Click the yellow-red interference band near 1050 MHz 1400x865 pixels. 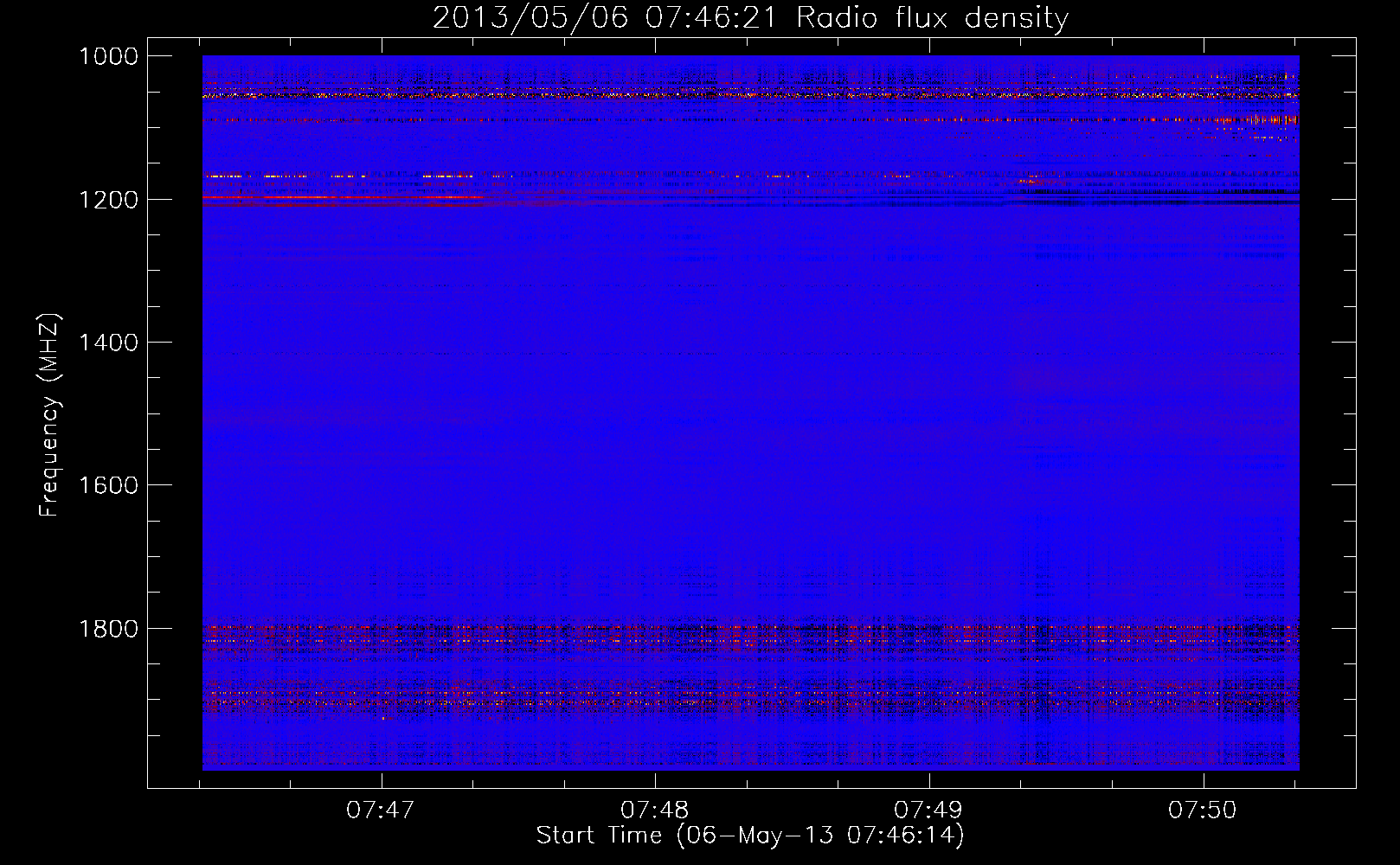click(750, 96)
